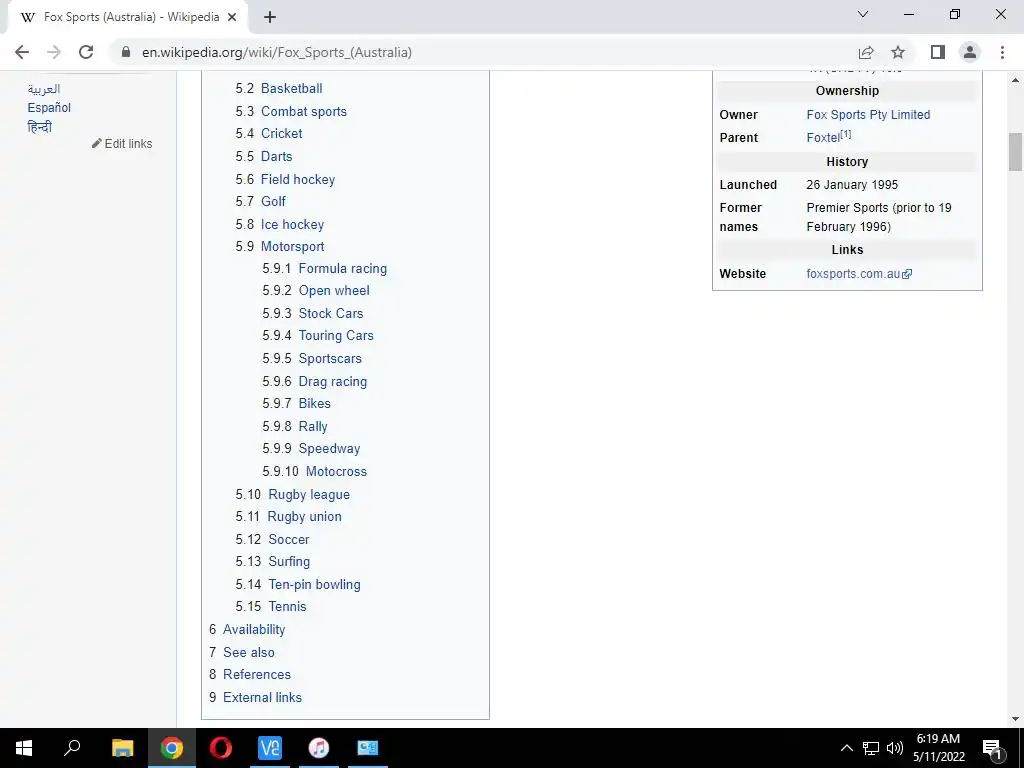Show hidden system tray icons
The width and height of the screenshot is (1024, 768).
[846, 748]
